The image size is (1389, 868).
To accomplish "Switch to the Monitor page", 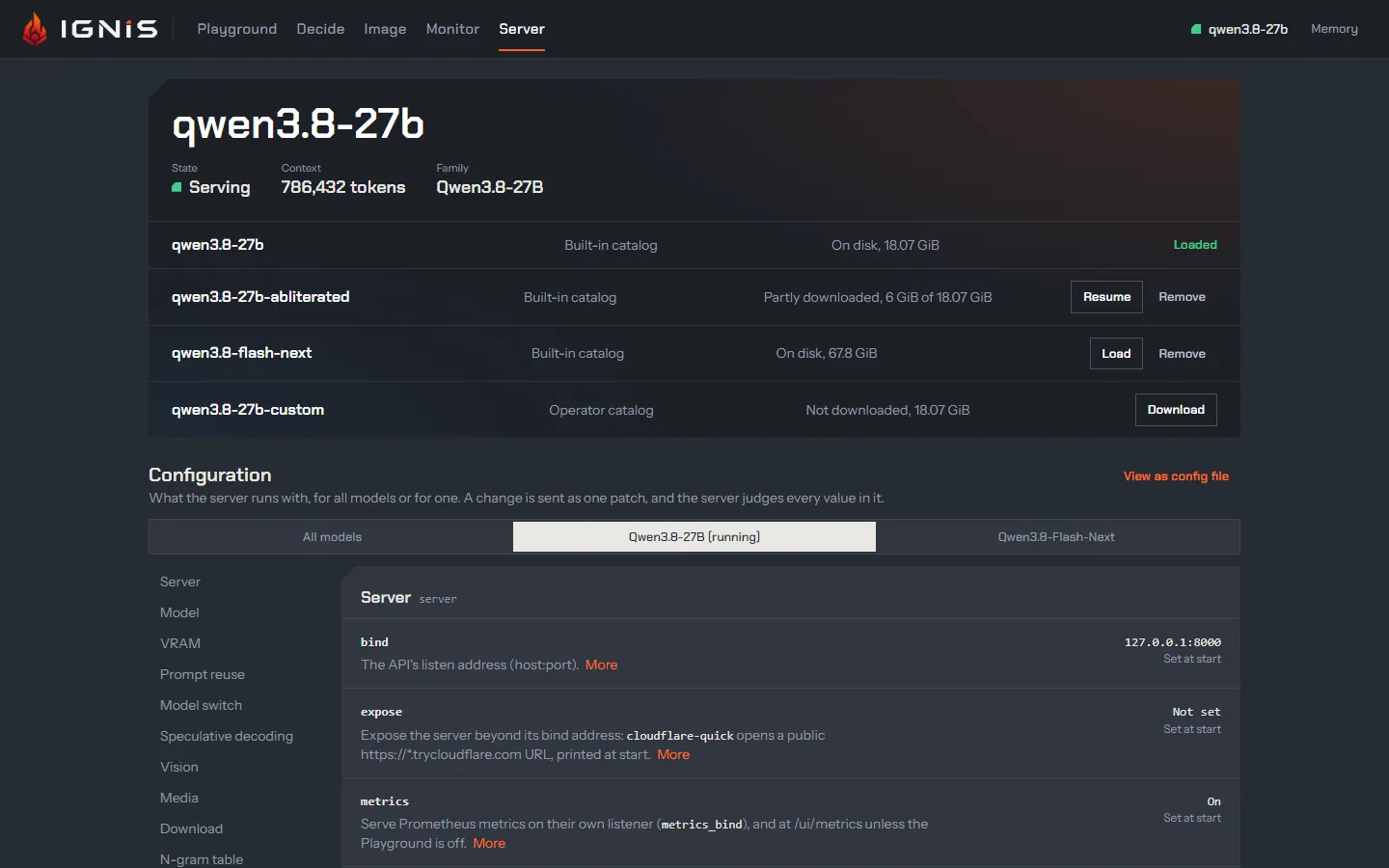I will 452,29.
